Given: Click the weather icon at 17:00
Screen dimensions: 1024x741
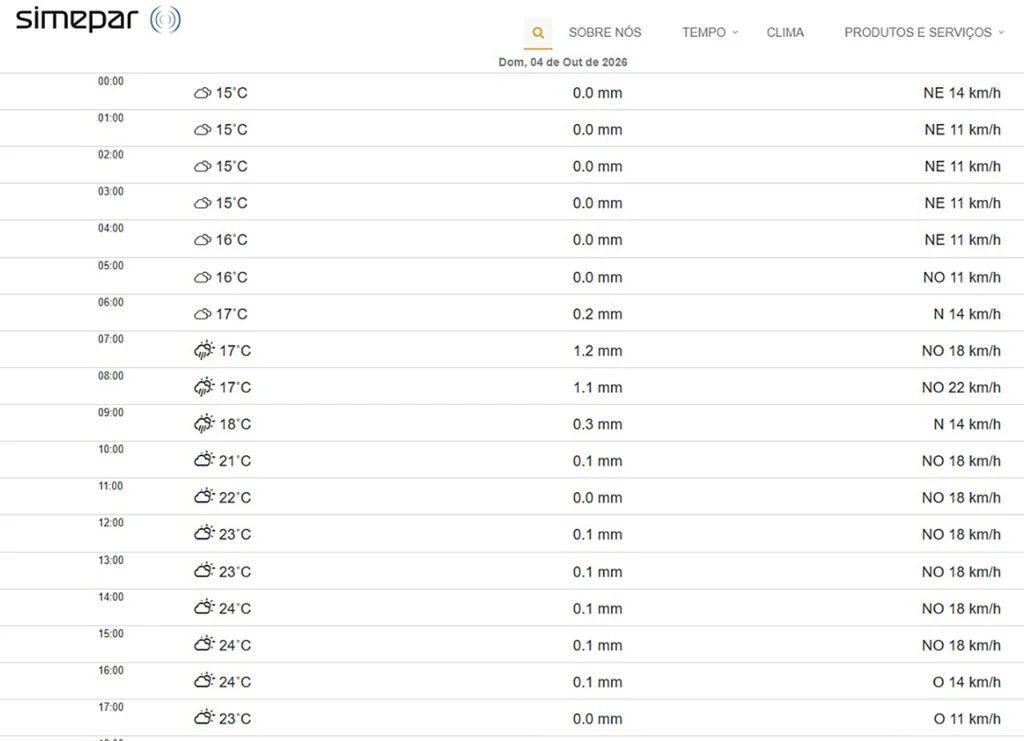Looking at the screenshot, I should 204,717.
